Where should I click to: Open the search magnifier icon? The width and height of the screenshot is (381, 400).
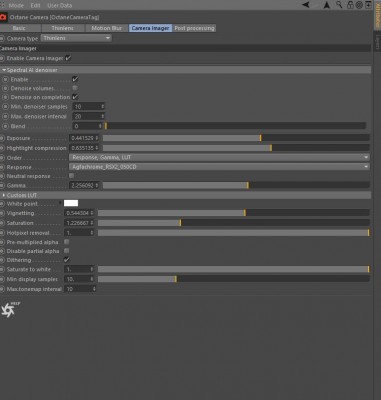coord(339,5)
